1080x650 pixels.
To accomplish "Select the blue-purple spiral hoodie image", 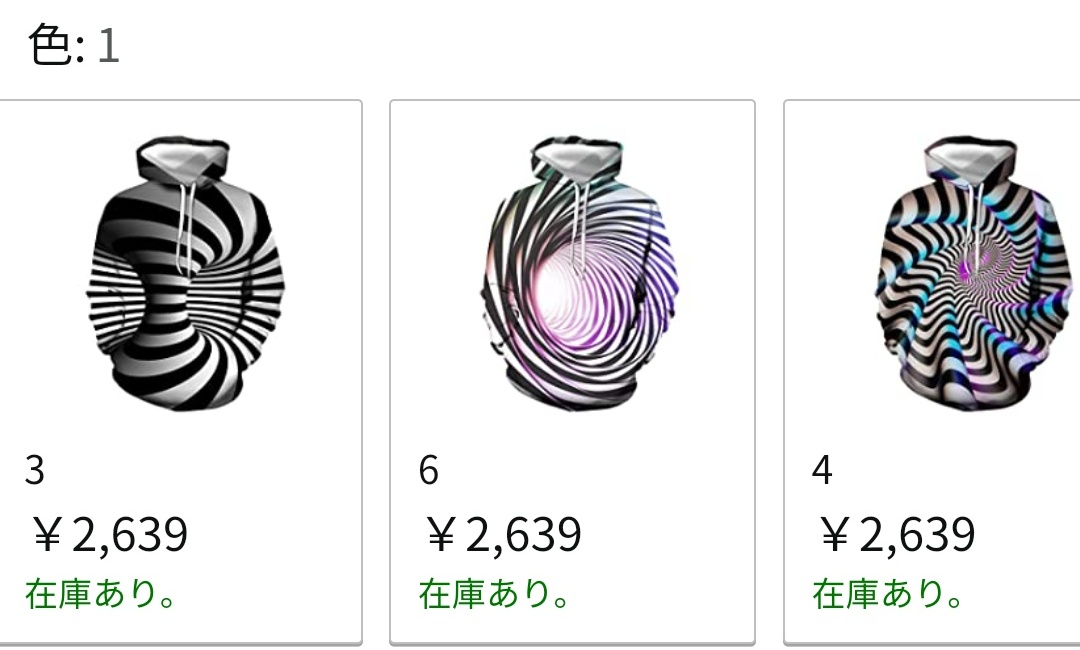I will click(973, 273).
